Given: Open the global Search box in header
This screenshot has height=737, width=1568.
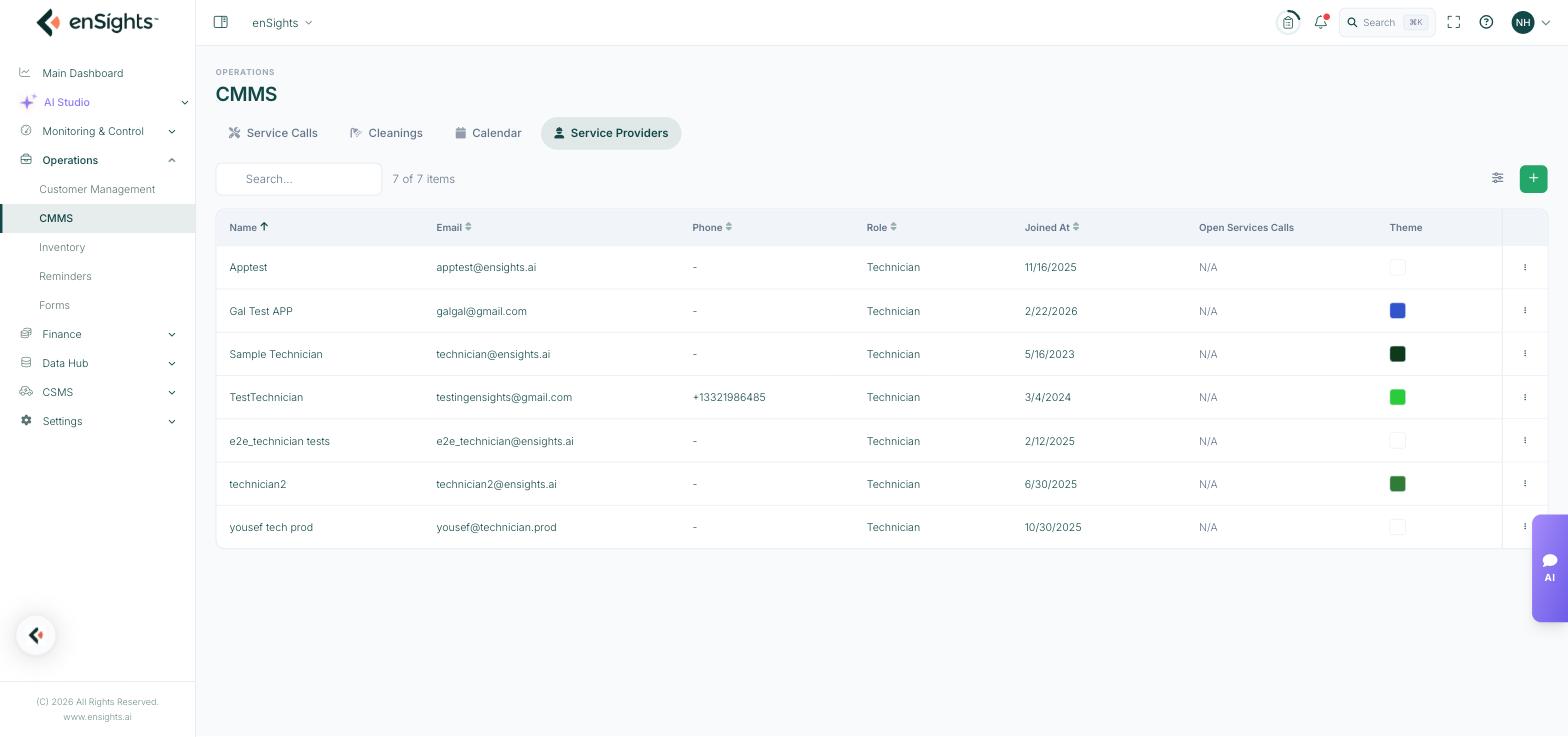Looking at the screenshot, I should pos(1387,22).
